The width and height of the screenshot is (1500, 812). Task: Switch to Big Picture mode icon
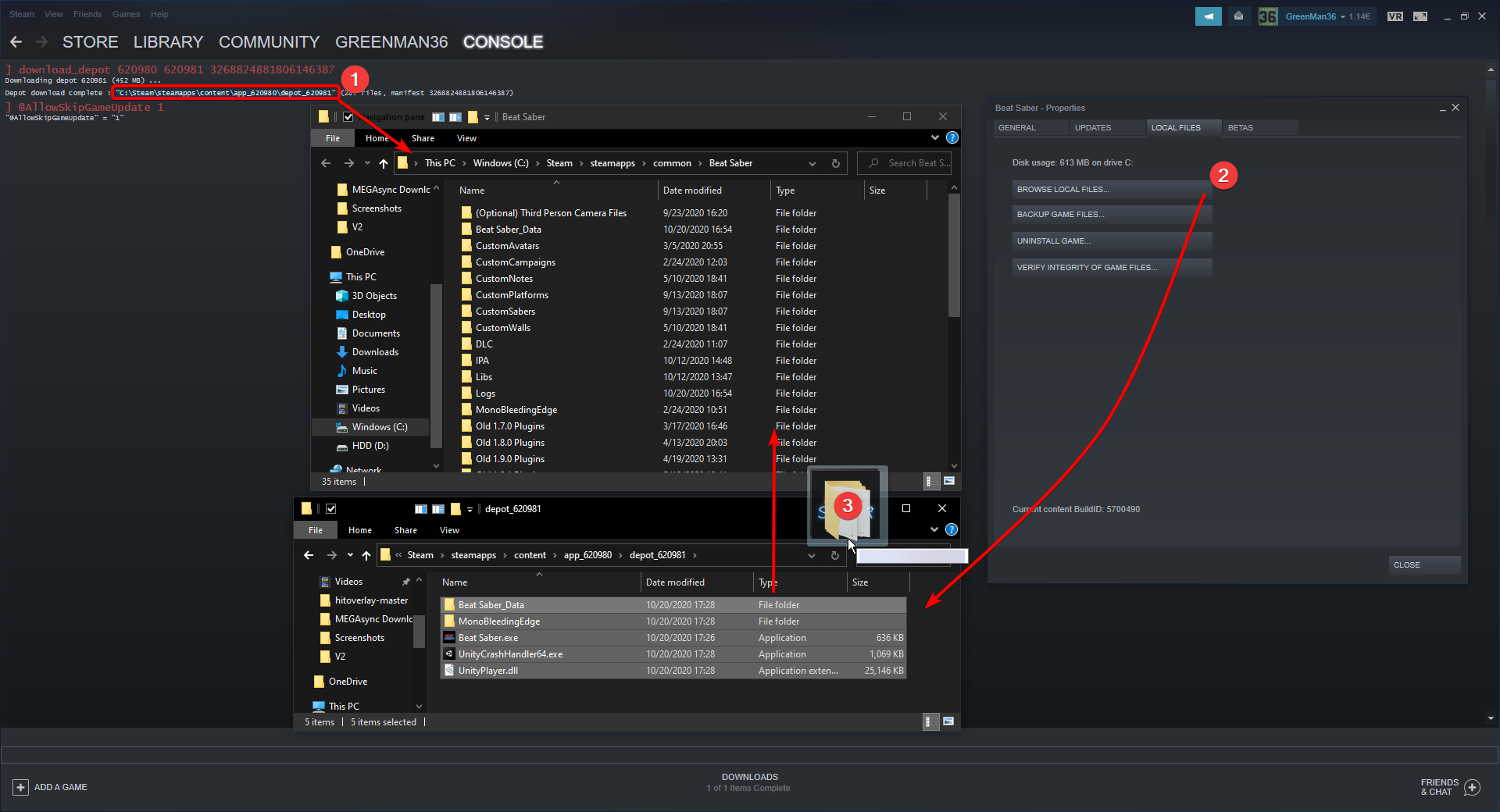(x=1420, y=16)
